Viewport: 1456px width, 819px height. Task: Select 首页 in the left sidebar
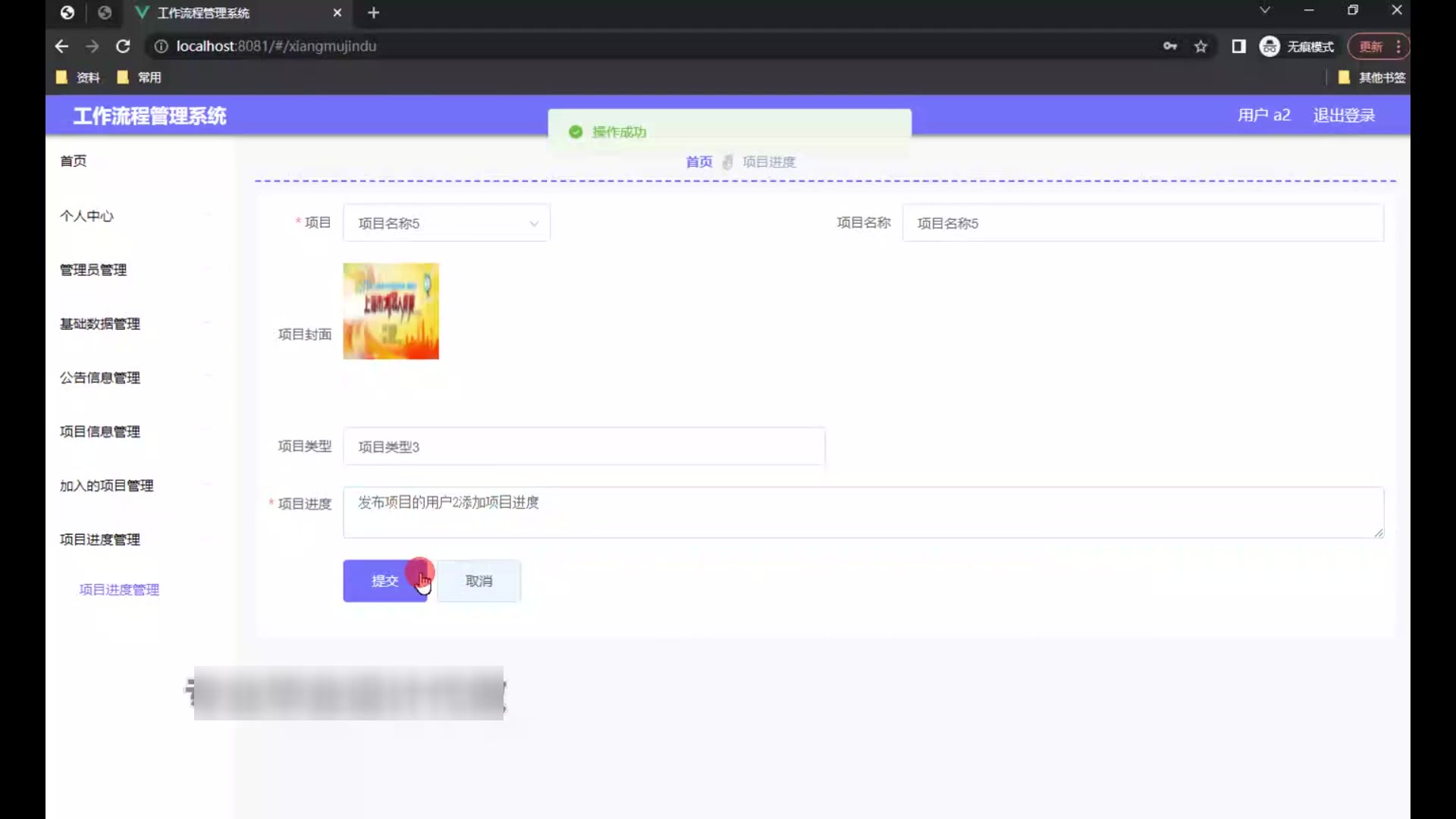coord(74,161)
